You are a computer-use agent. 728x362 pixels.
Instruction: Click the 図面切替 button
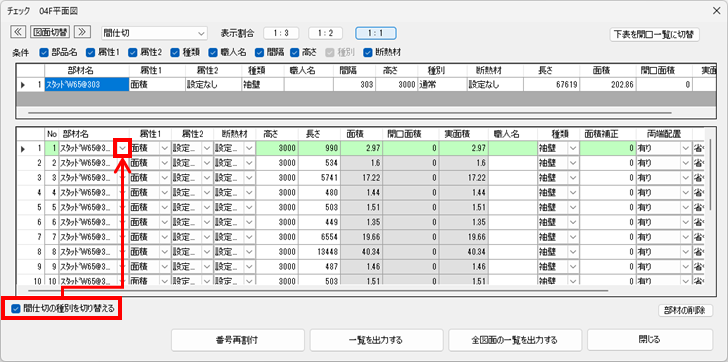(50, 32)
